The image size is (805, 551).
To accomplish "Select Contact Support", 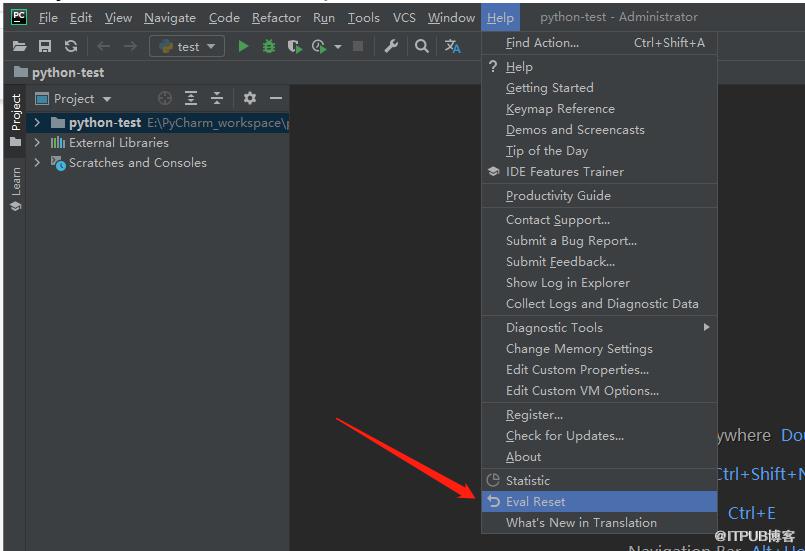I will click(599, 220).
